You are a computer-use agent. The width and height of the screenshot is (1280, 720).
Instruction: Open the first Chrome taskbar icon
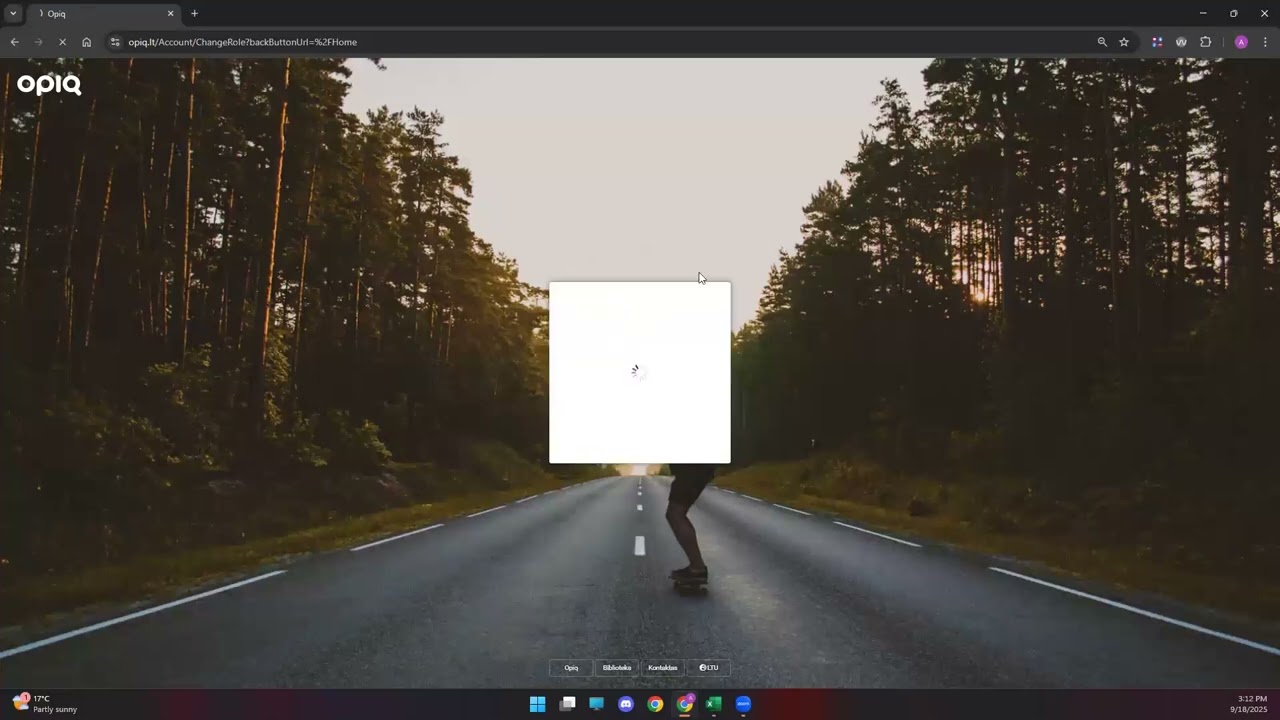pyautogui.click(x=655, y=704)
